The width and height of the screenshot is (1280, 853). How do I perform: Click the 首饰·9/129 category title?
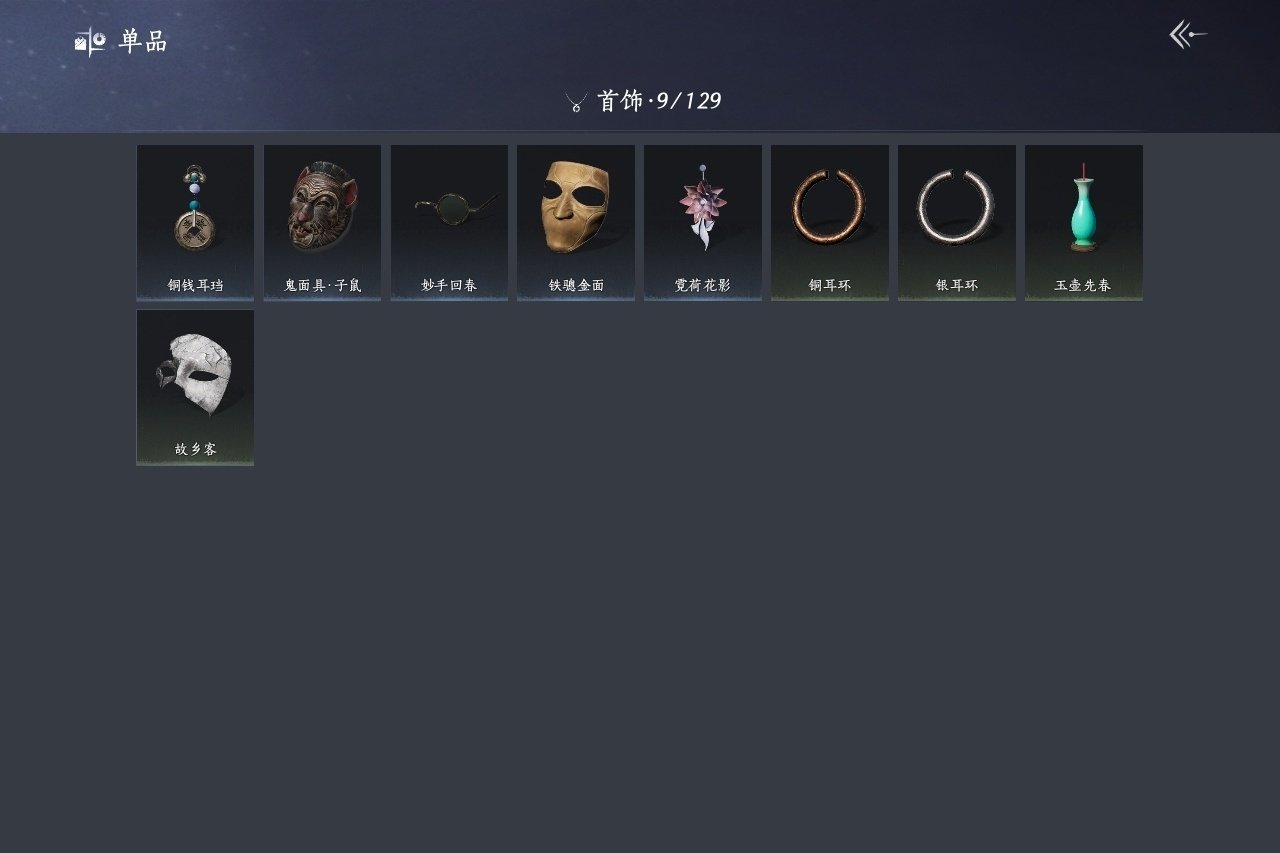point(659,101)
